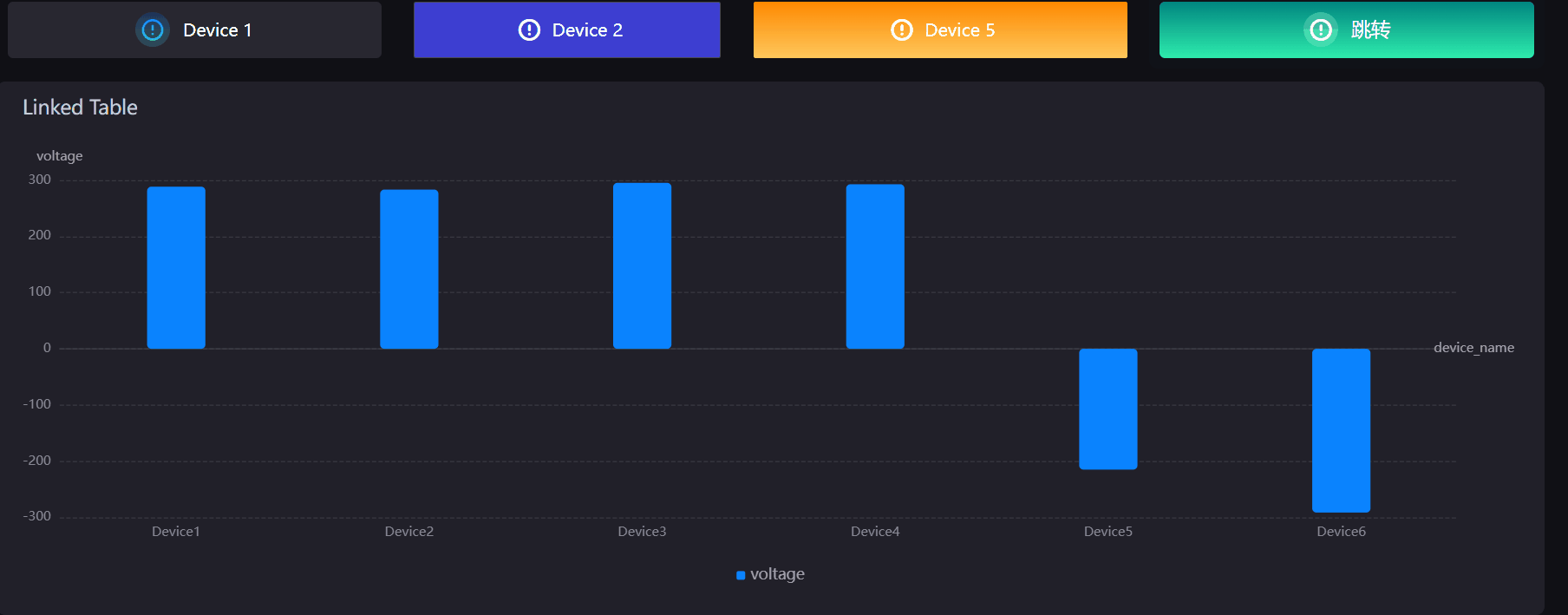Click the alert icon on green 跳转 button

[x=1321, y=30]
